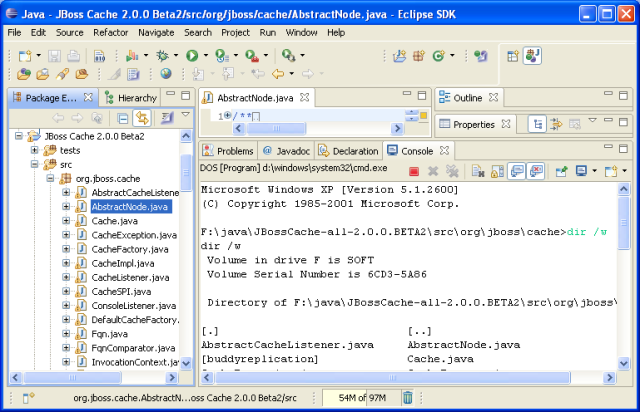This screenshot has width=640, height=412.
Task: Click the Display Selected Console icon
Action: coord(581,171)
